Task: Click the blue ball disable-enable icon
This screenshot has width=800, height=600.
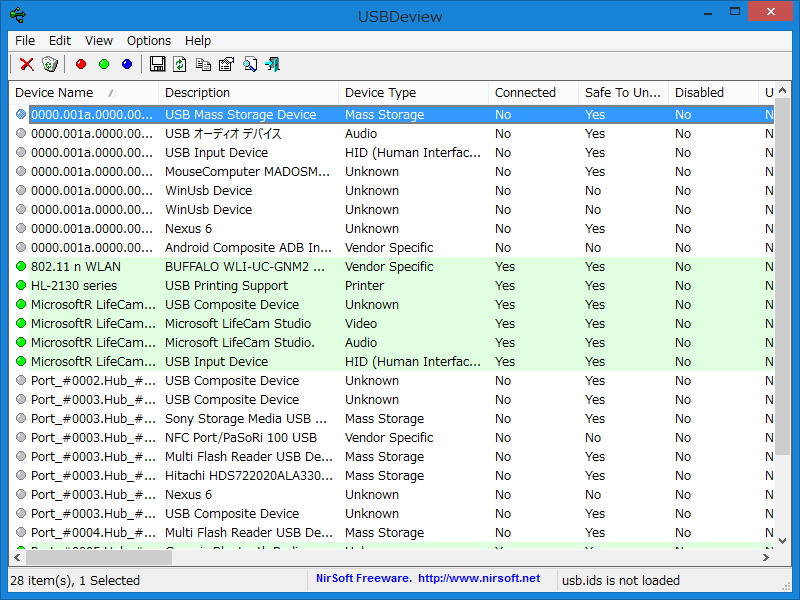Action: (126, 64)
